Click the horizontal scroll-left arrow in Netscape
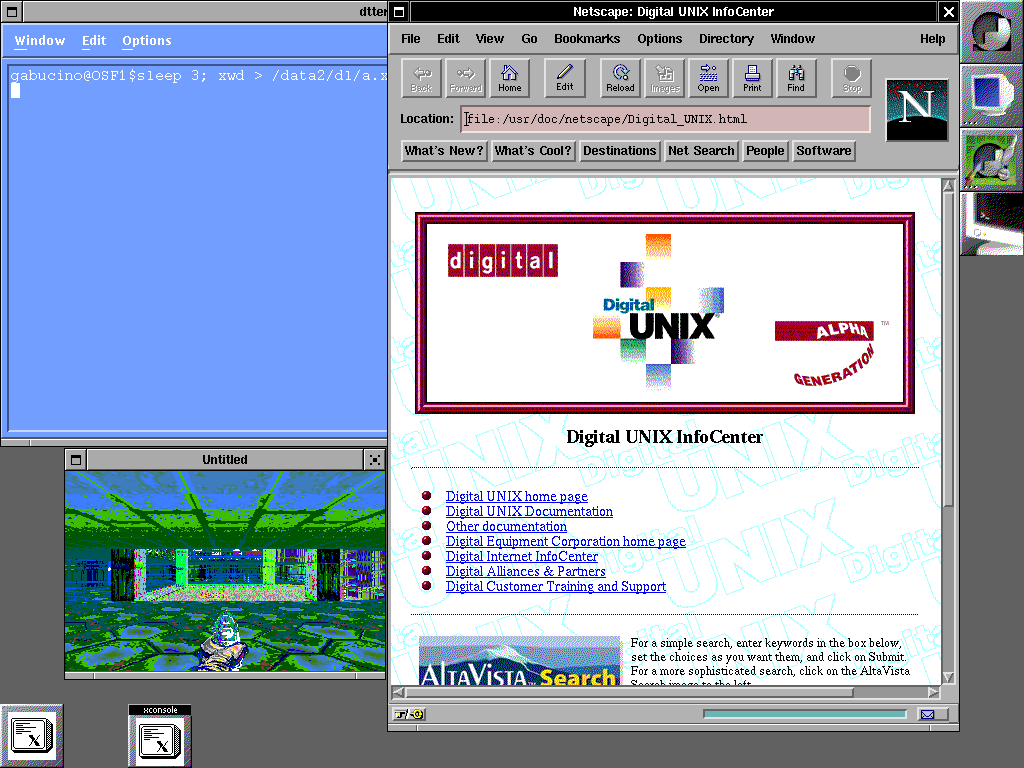The image size is (1024, 768). coord(398,692)
